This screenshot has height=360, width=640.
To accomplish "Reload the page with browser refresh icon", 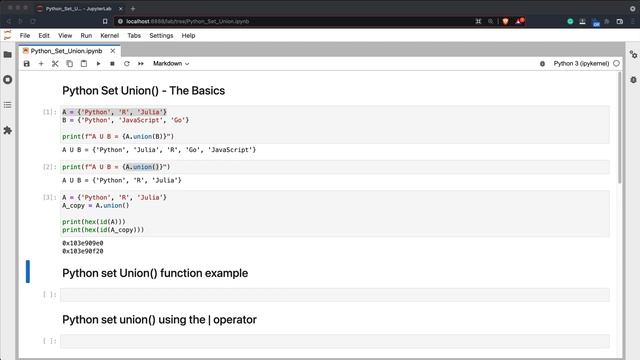I will 33,21.
